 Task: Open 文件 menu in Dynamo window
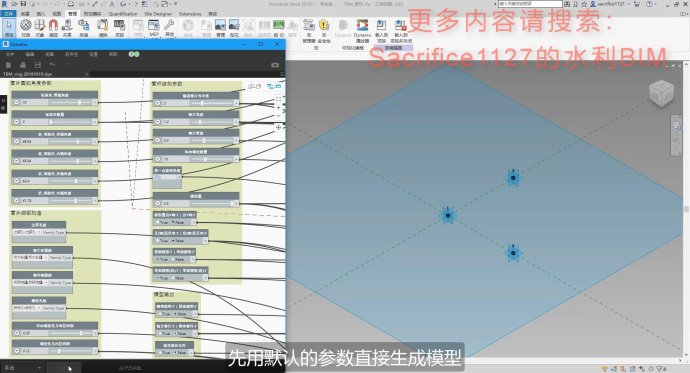[x=10, y=54]
